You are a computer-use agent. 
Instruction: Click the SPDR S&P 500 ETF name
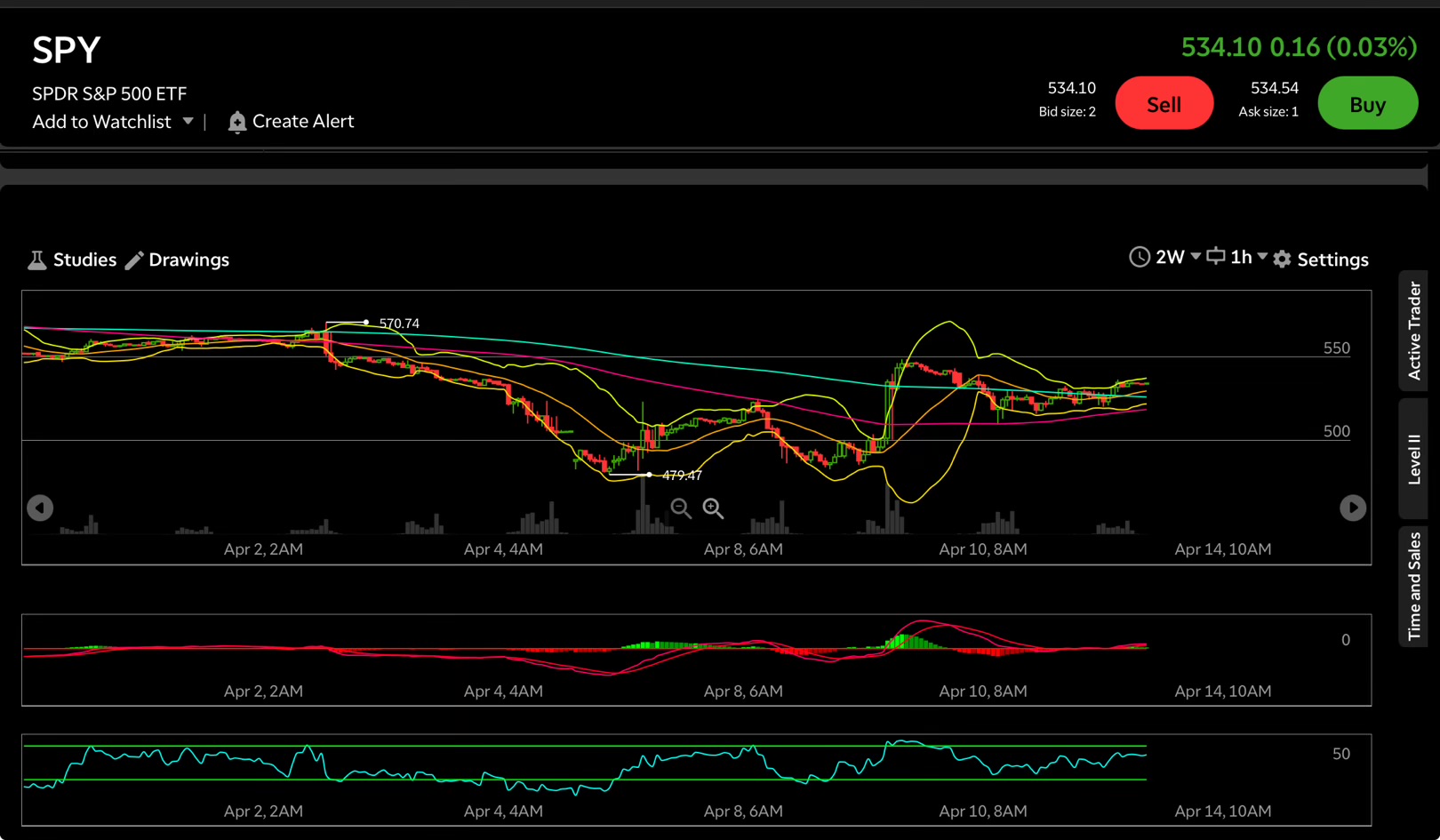click(109, 93)
